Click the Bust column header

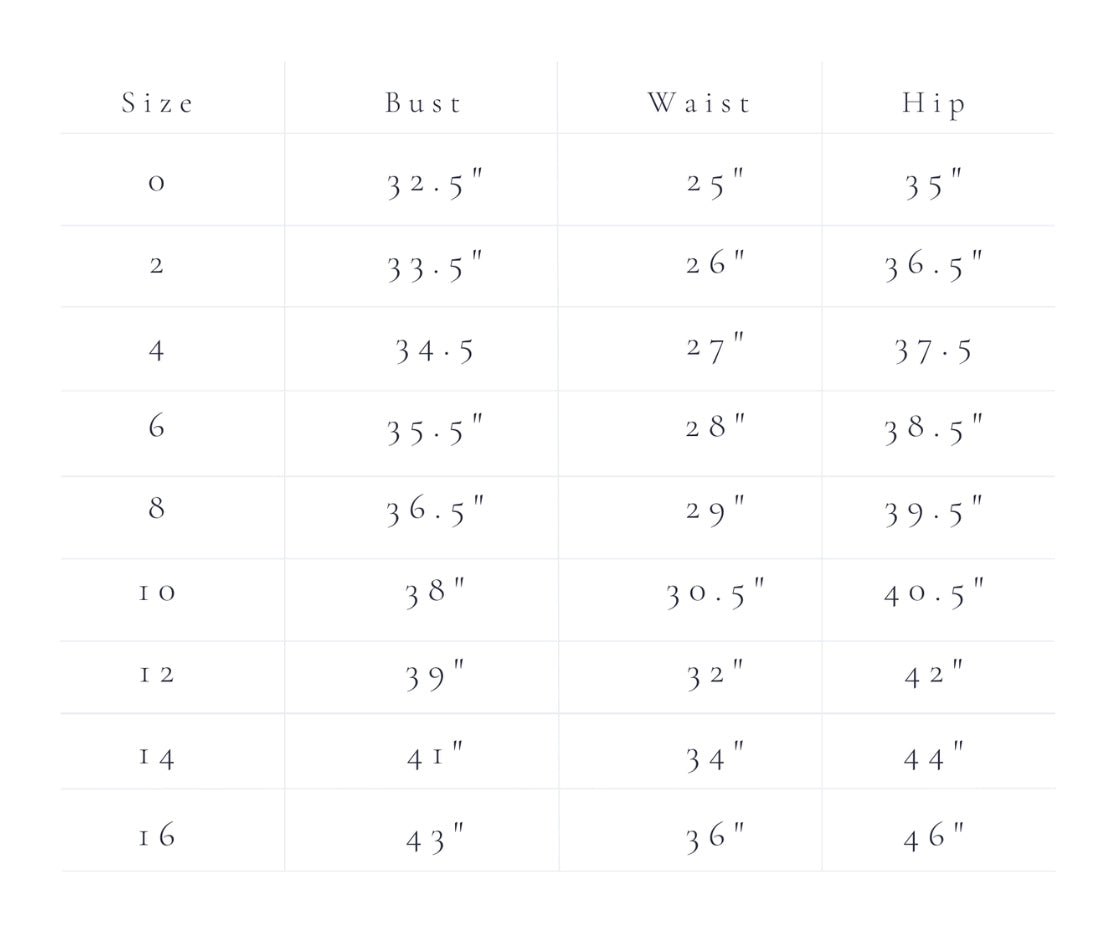pos(423,103)
